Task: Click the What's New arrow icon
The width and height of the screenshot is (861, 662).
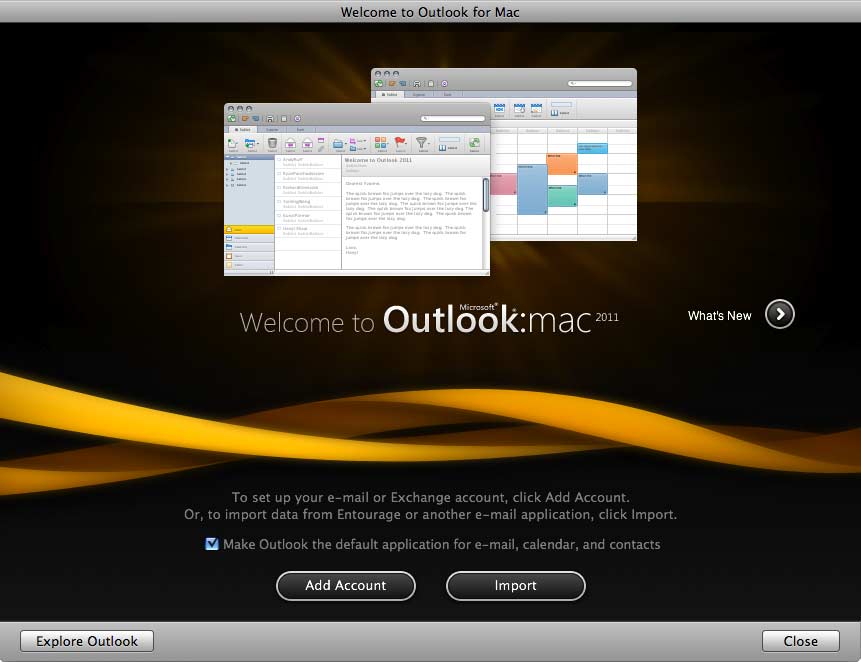Action: pos(780,315)
